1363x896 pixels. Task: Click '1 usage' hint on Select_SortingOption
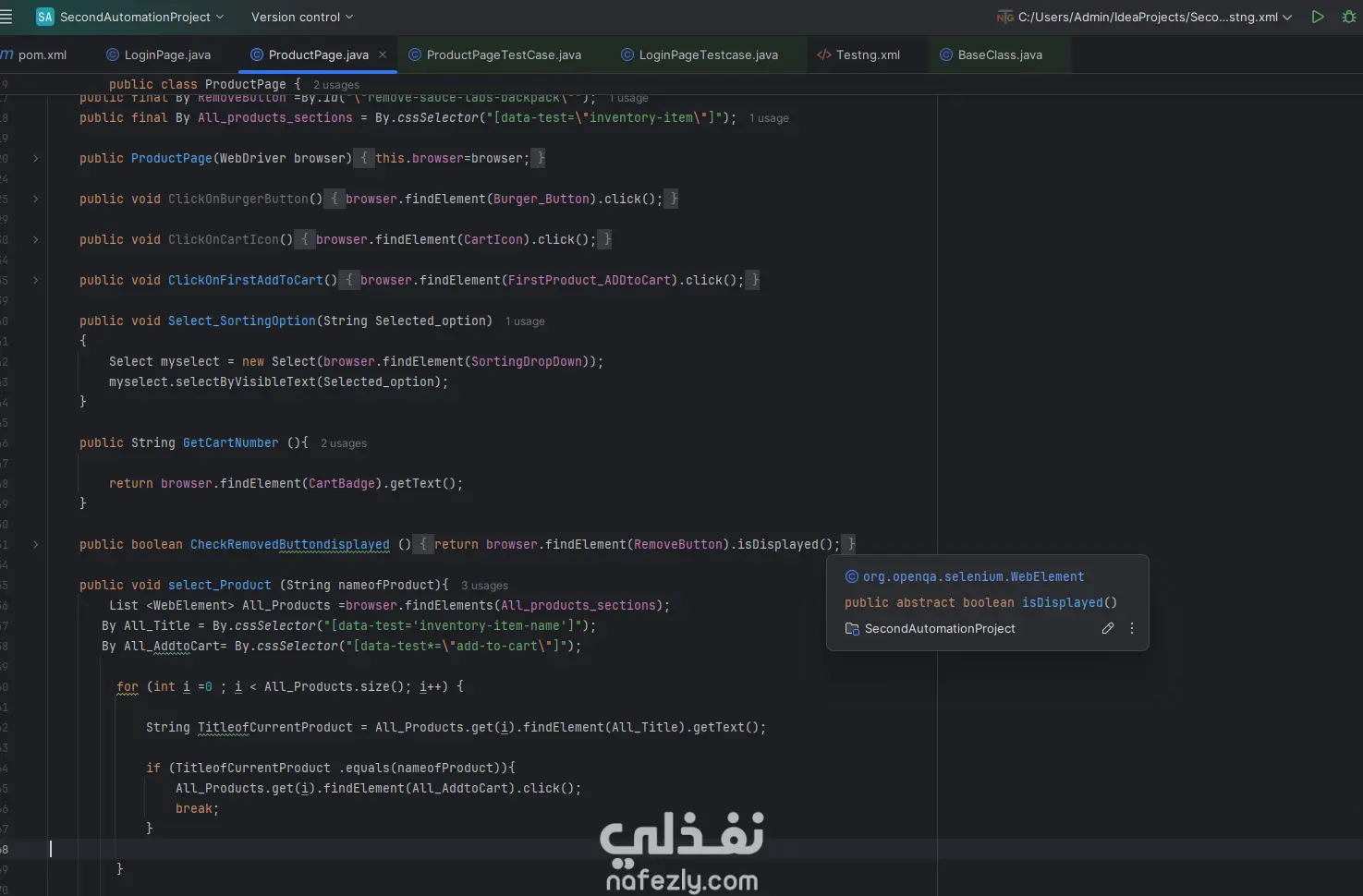525,321
